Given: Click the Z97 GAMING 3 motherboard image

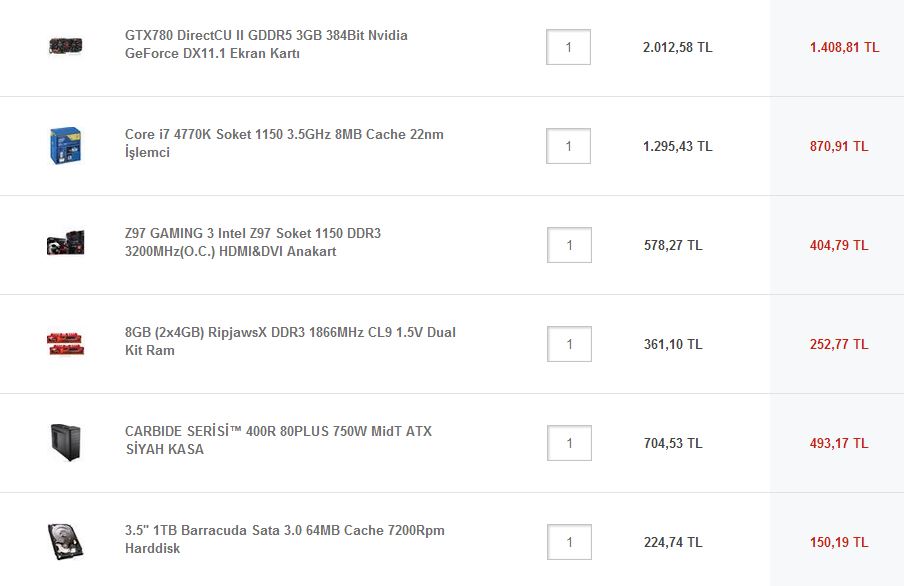Looking at the screenshot, I should click(x=65, y=243).
